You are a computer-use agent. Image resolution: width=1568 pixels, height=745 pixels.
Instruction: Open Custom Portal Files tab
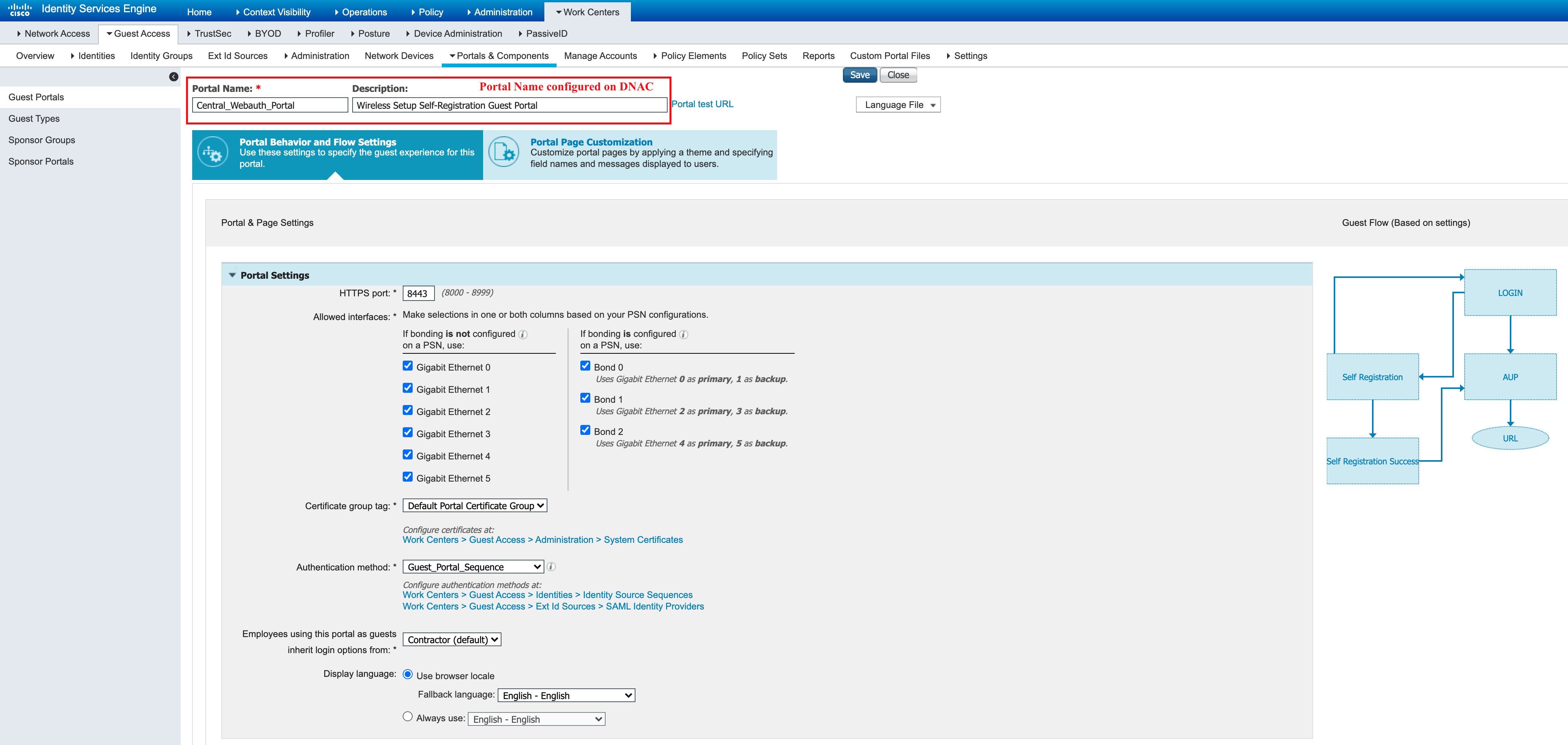pos(890,56)
